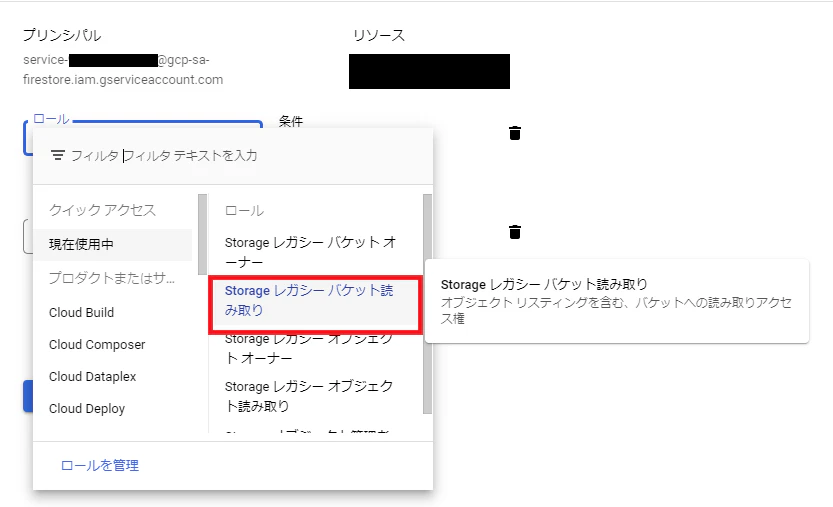Screen dimensions: 833x507
Task: Click the プロダクトまたはサ... heading
Action: click(x=112, y=278)
